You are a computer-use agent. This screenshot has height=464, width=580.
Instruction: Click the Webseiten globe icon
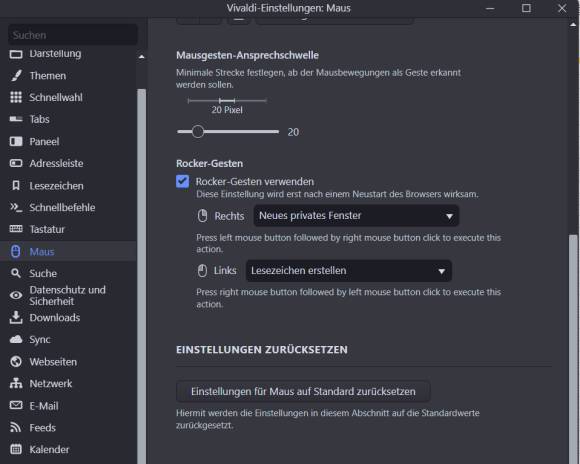click(16, 362)
